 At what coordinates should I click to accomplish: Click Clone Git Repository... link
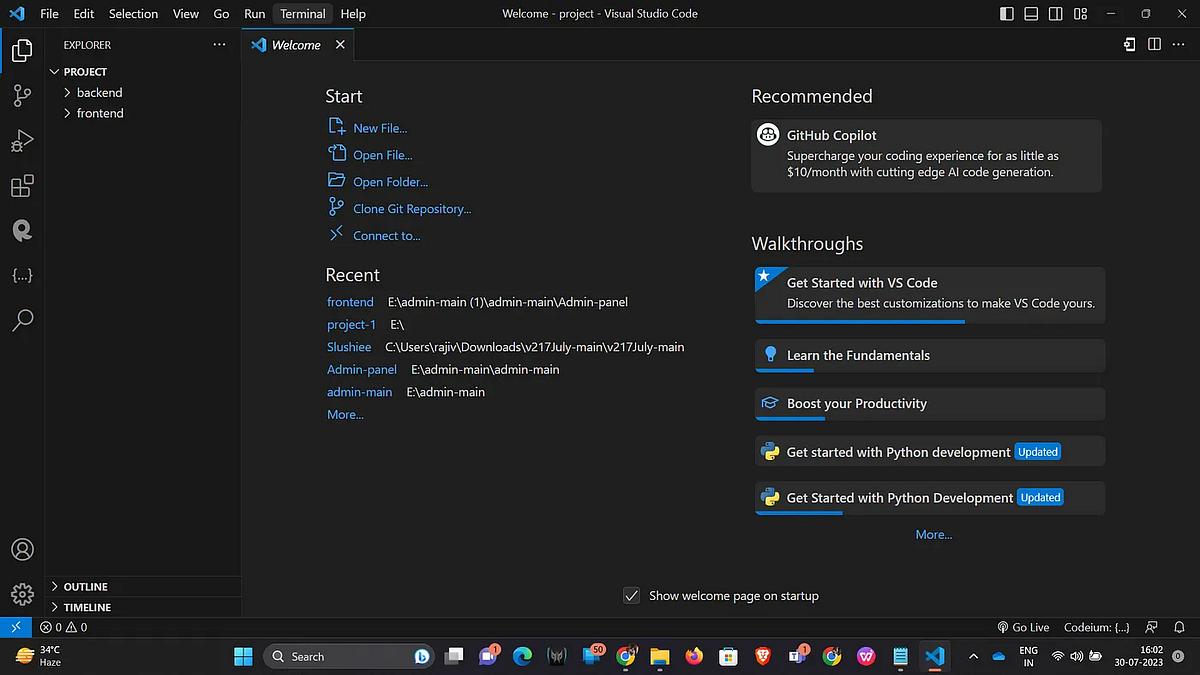(x=412, y=209)
